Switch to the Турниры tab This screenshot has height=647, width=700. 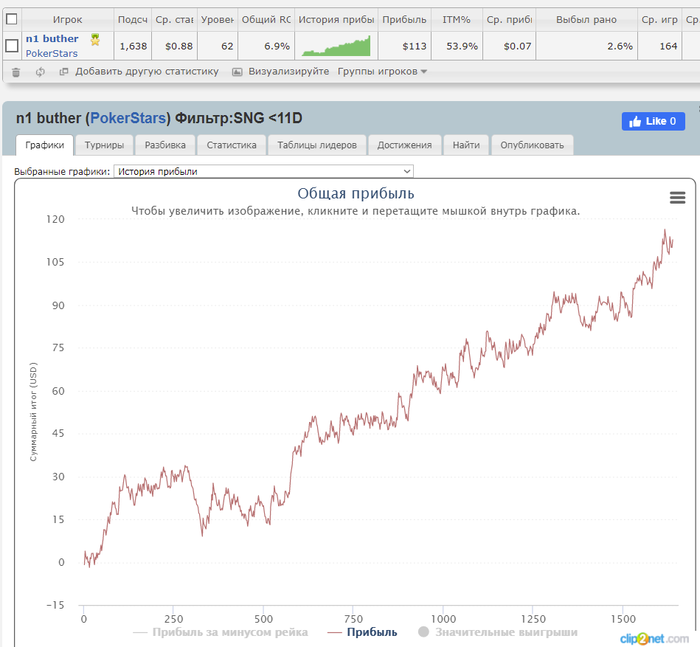coord(104,145)
